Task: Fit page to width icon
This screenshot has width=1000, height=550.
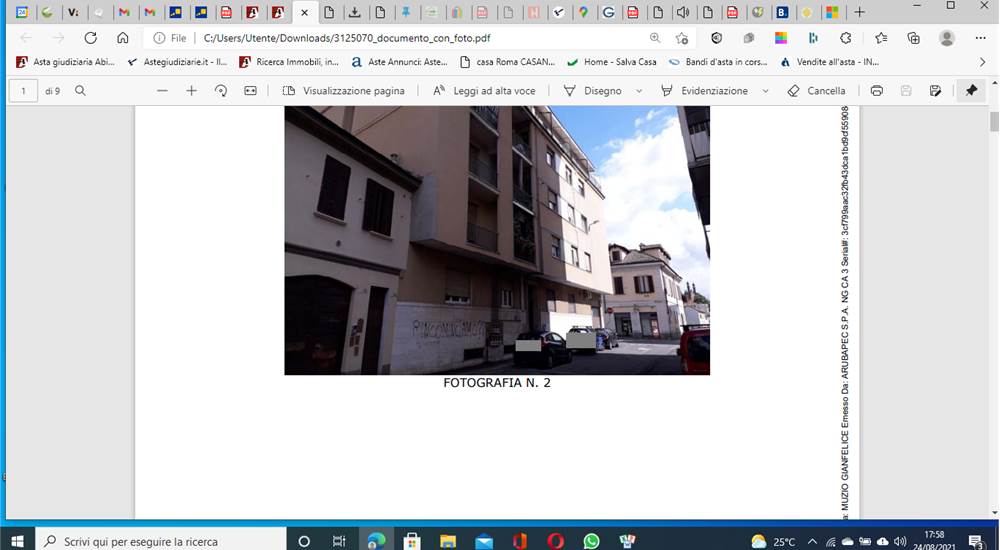Action: click(251, 91)
